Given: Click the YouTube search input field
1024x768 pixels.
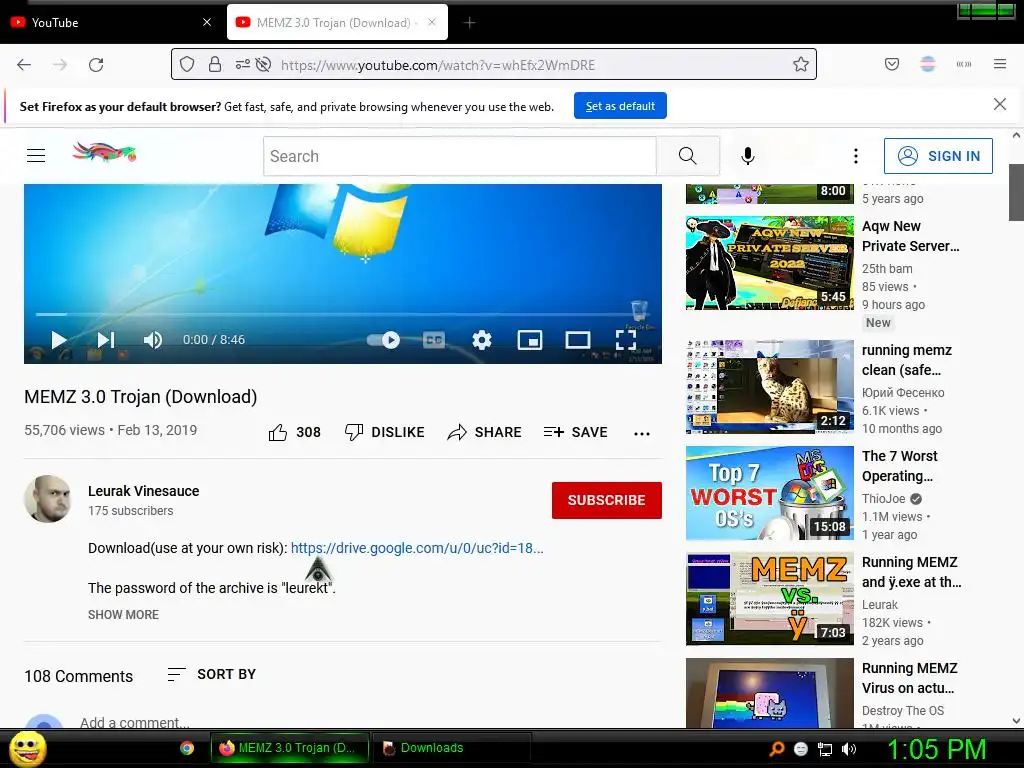Looking at the screenshot, I should (460, 156).
